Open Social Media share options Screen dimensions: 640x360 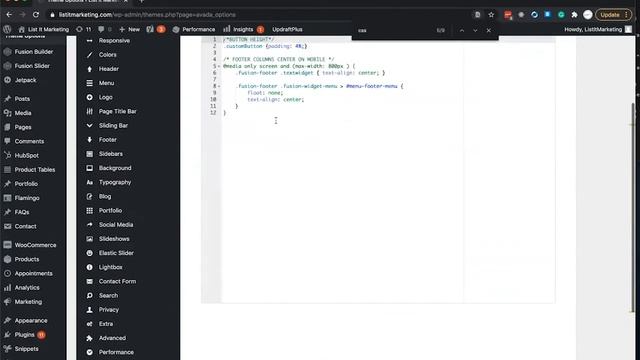116,224
